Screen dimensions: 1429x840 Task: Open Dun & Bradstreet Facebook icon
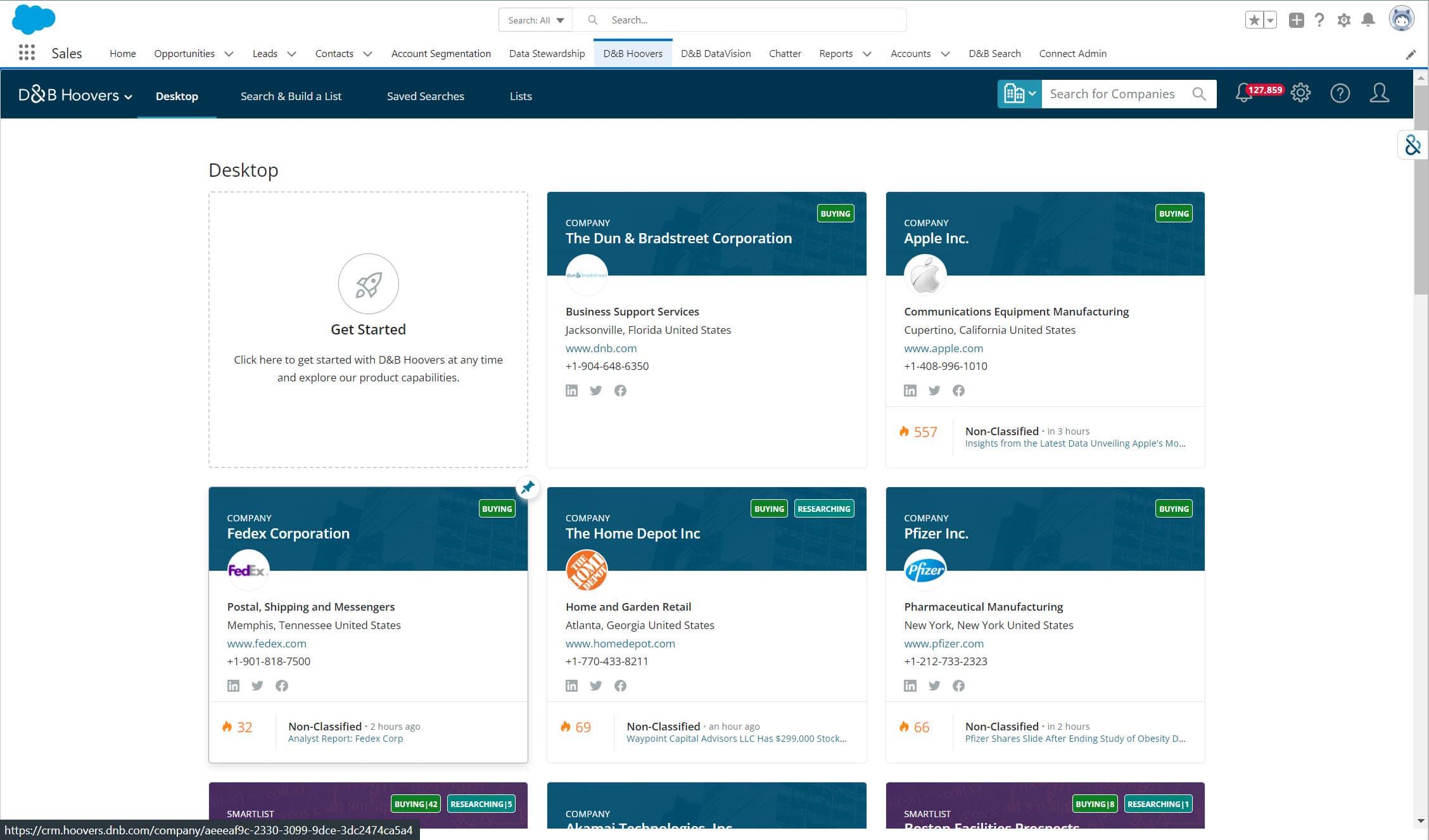[x=620, y=390]
